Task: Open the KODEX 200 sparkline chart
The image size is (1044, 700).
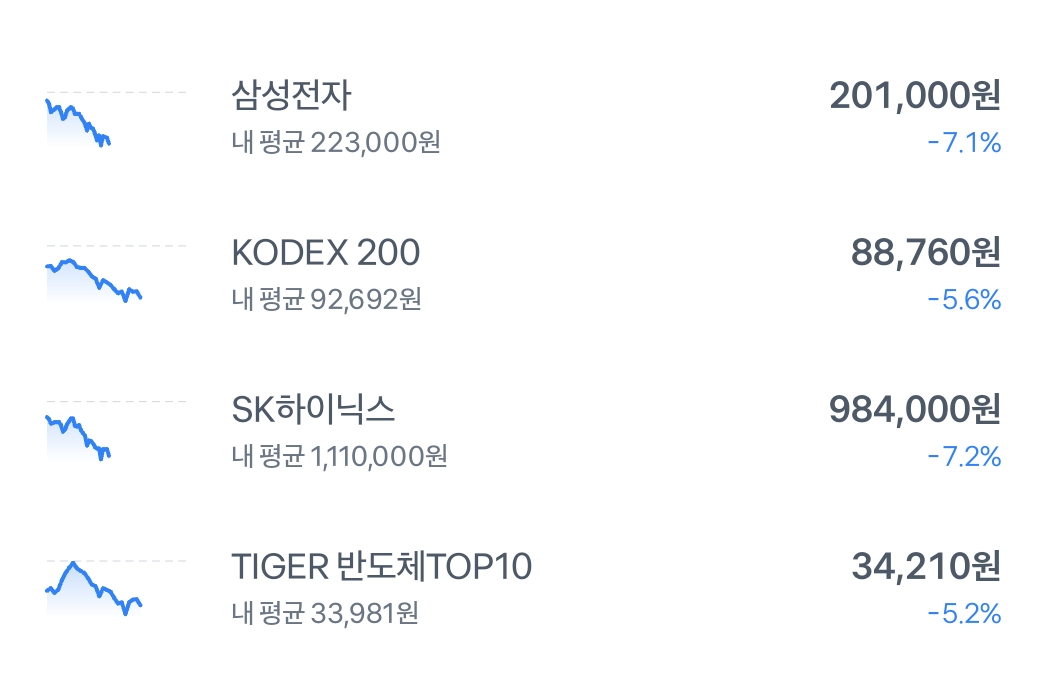Action: point(116,275)
